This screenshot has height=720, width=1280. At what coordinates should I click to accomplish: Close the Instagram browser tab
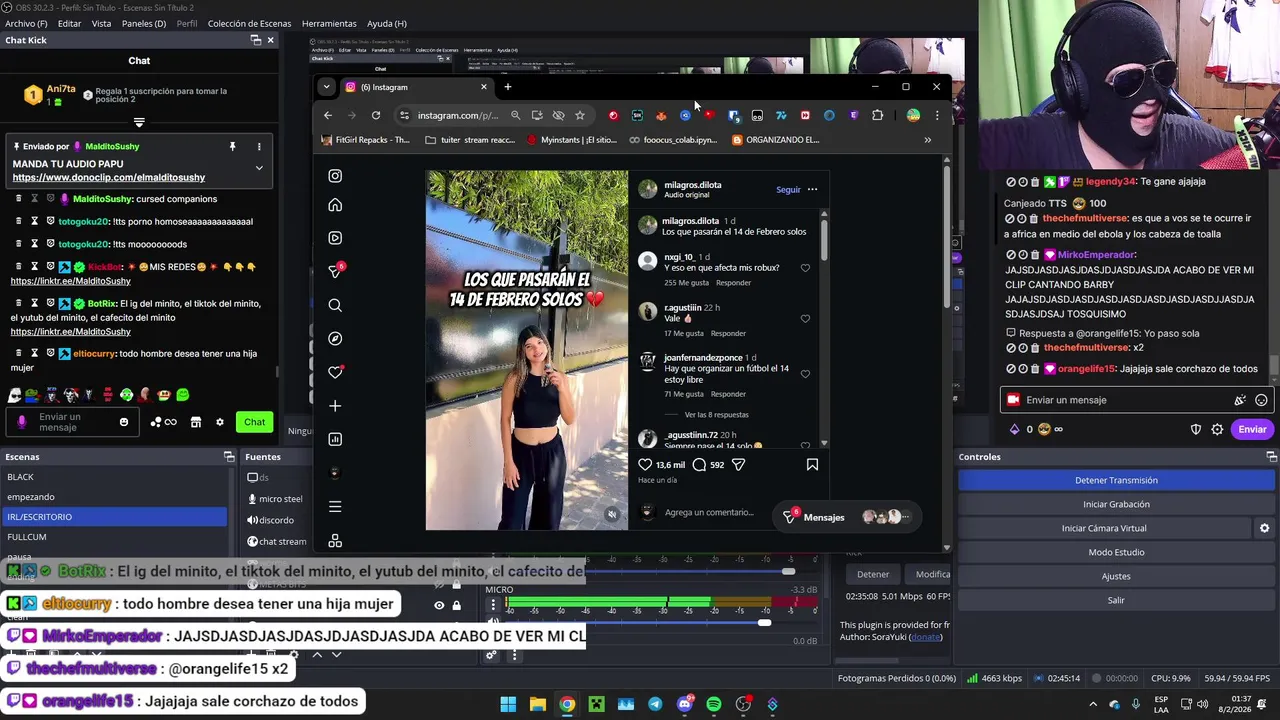[483, 87]
